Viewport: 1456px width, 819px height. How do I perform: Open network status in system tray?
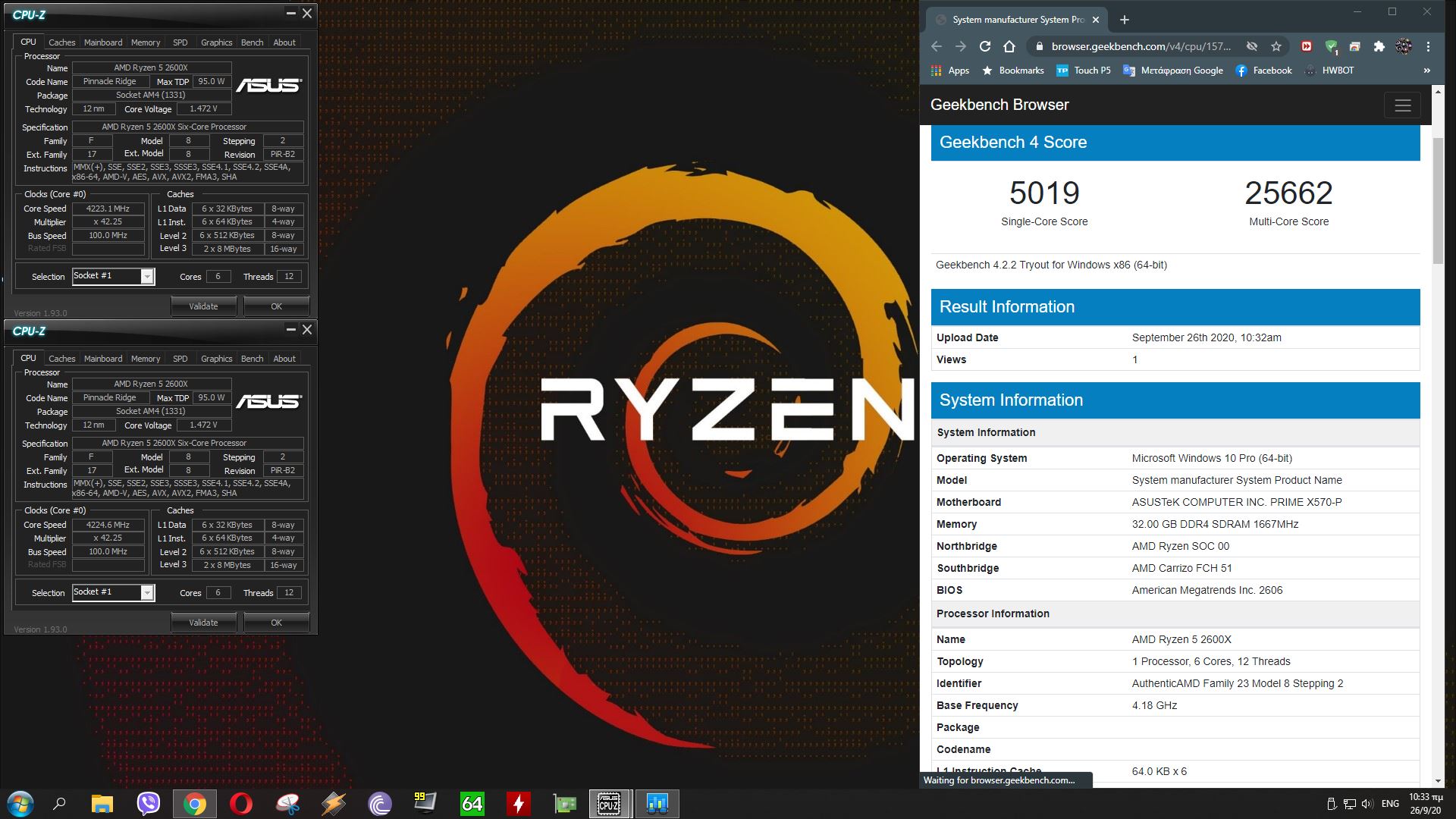(x=1349, y=804)
